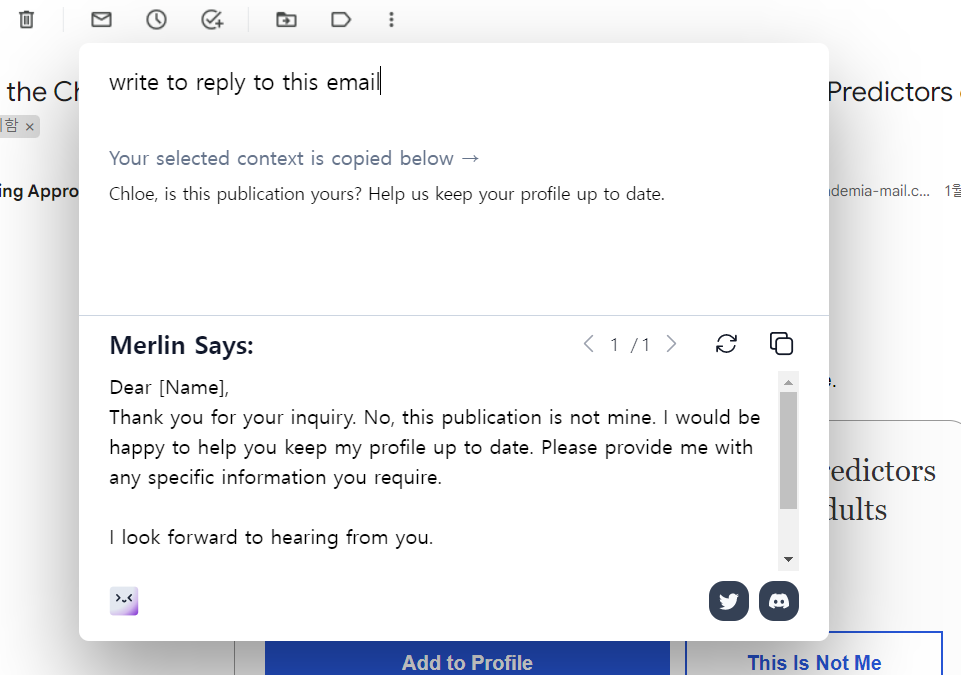Click the '1 / 1' response counter
The width and height of the screenshot is (961, 675).
click(x=630, y=345)
